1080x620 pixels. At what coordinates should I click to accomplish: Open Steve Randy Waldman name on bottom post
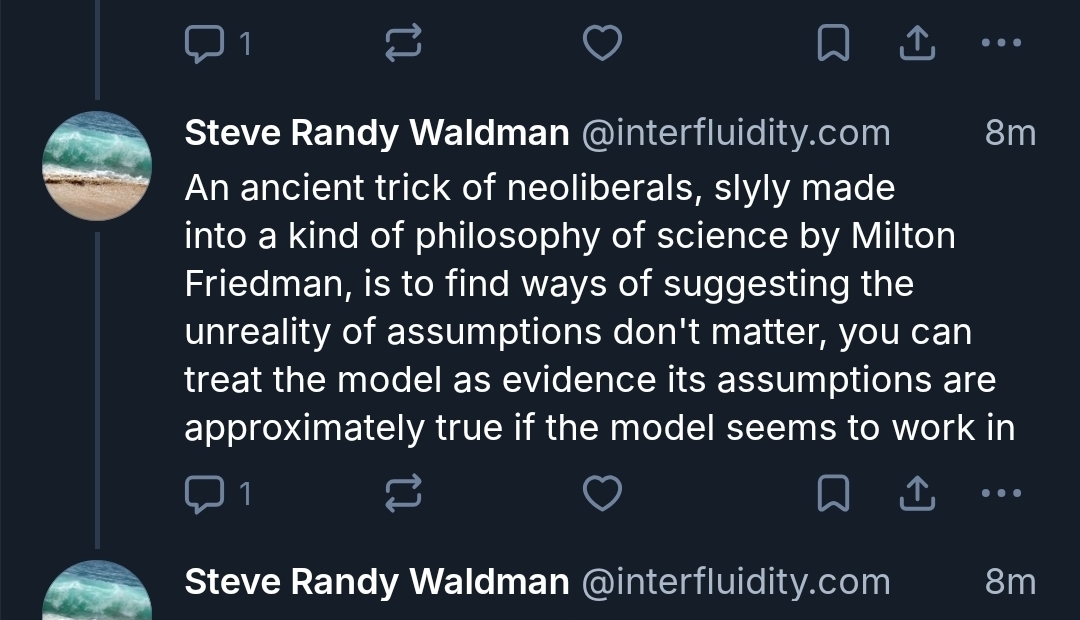(376, 582)
